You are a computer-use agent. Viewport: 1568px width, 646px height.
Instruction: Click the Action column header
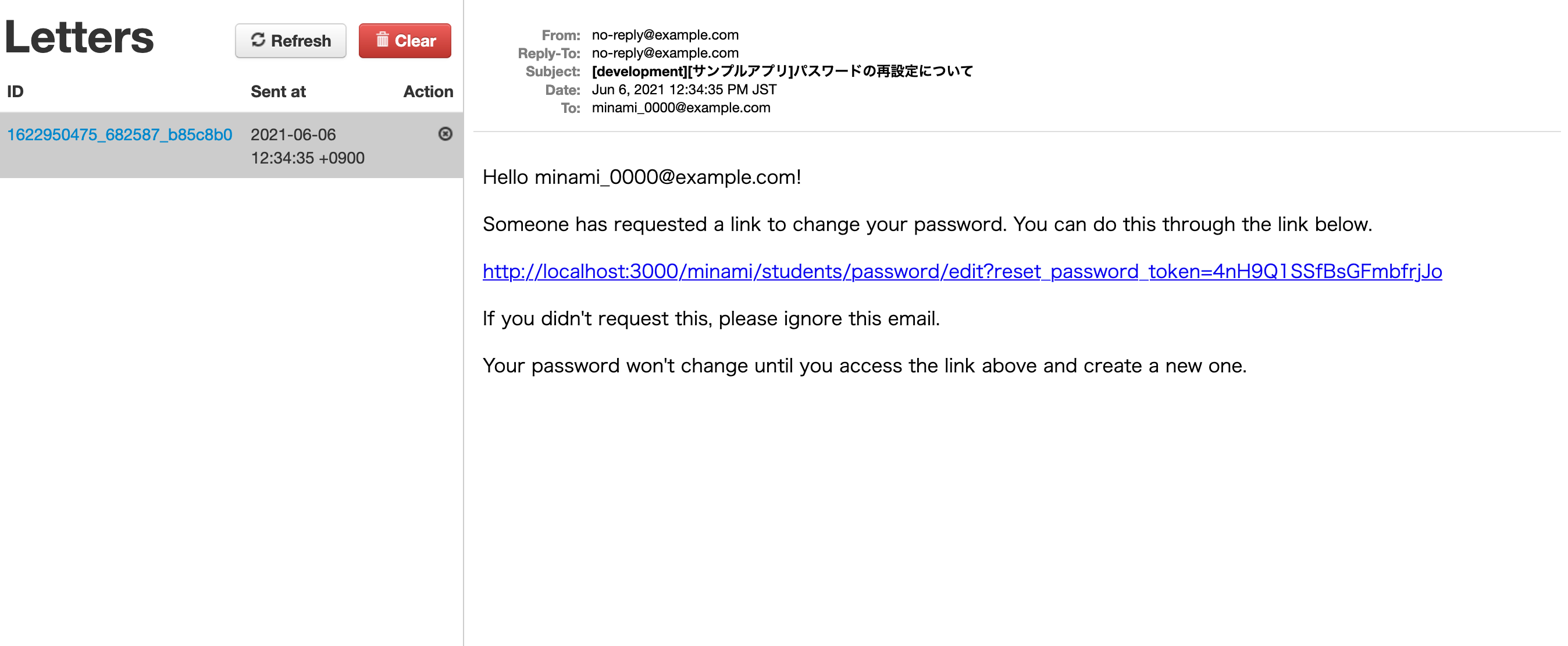click(428, 91)
